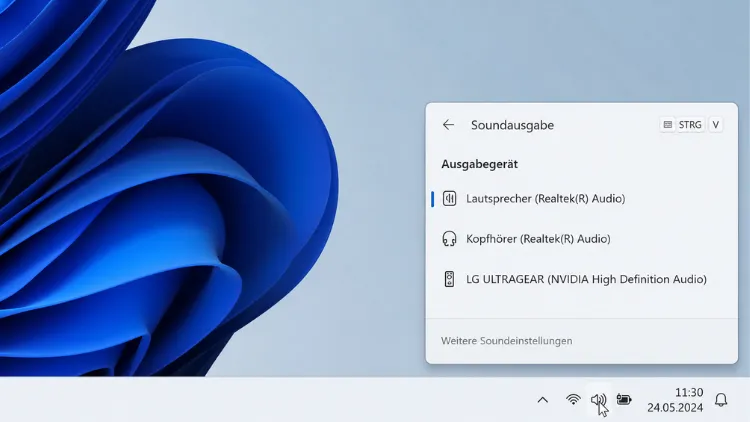Open Weitere Soundeinstellungen link
The image size is (750, 422).
[x=507, y=341]
